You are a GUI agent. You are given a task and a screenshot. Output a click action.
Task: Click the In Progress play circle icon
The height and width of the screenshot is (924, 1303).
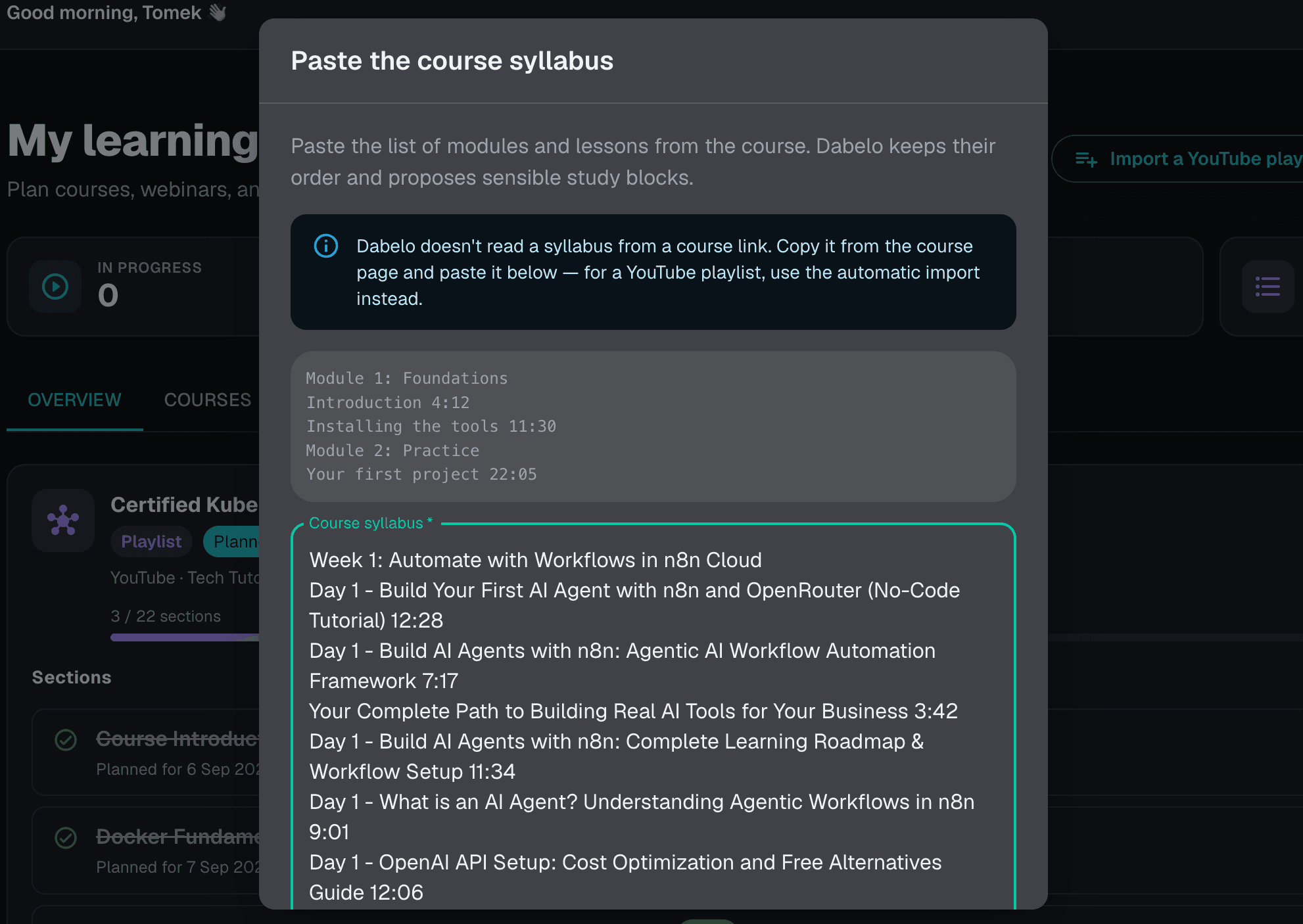[55, 287]
